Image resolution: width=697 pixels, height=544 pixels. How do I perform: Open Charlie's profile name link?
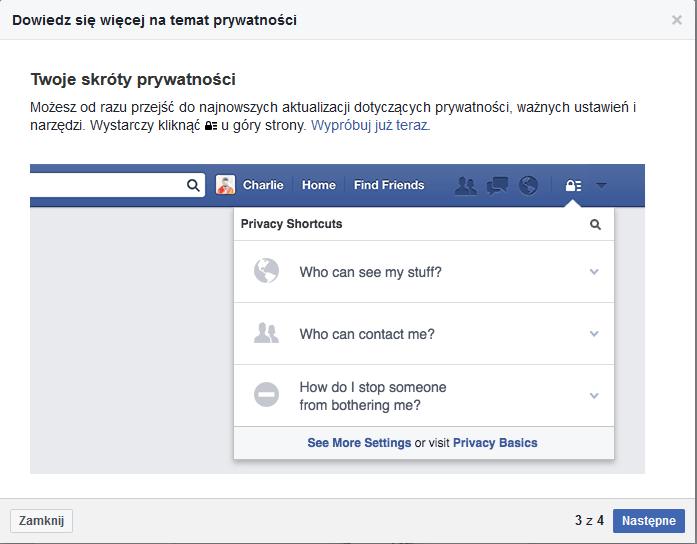click(263, 185)
